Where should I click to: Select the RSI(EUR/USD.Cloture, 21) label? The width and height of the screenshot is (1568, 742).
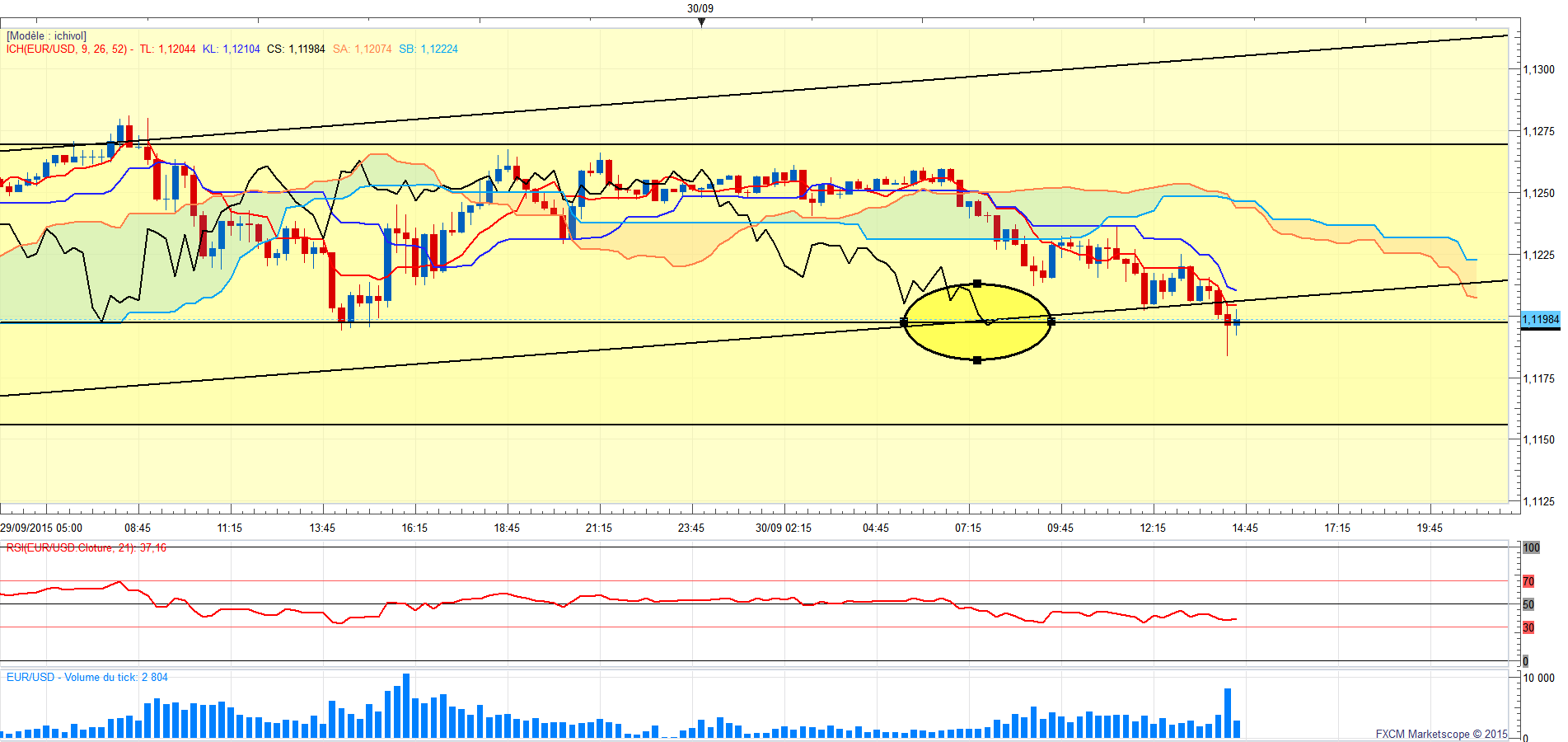pyautogui.click(x=87, y=548)
